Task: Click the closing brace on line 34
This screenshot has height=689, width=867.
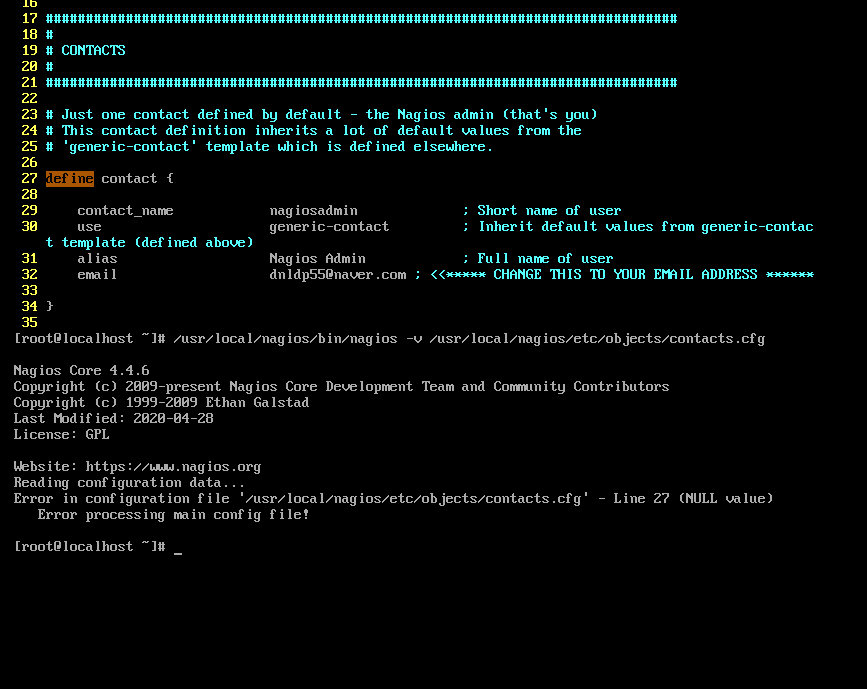Action: pyautogui.click(x=50, y=306)
